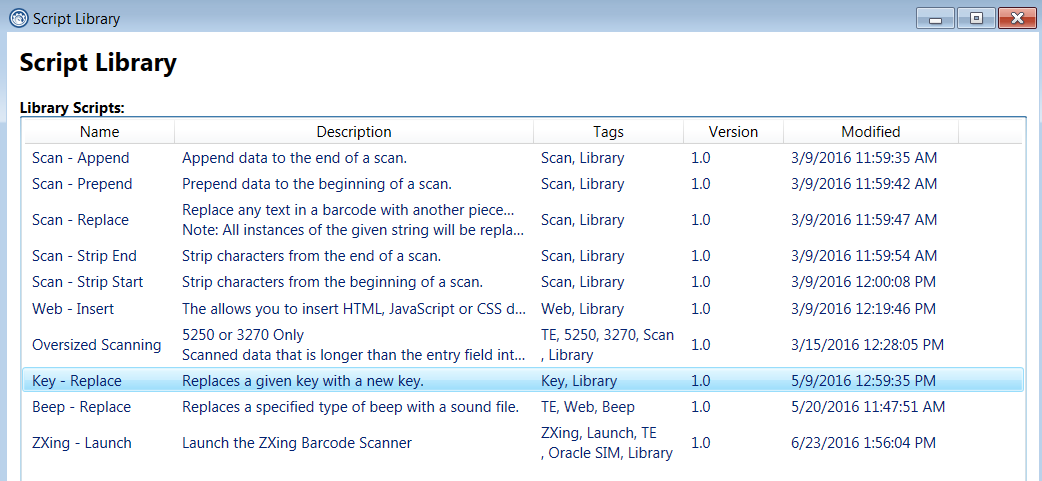Click the ZXing Barcode Scanner description text
The width and height of the screenshot is (1042, 481).
click(296, 443)
